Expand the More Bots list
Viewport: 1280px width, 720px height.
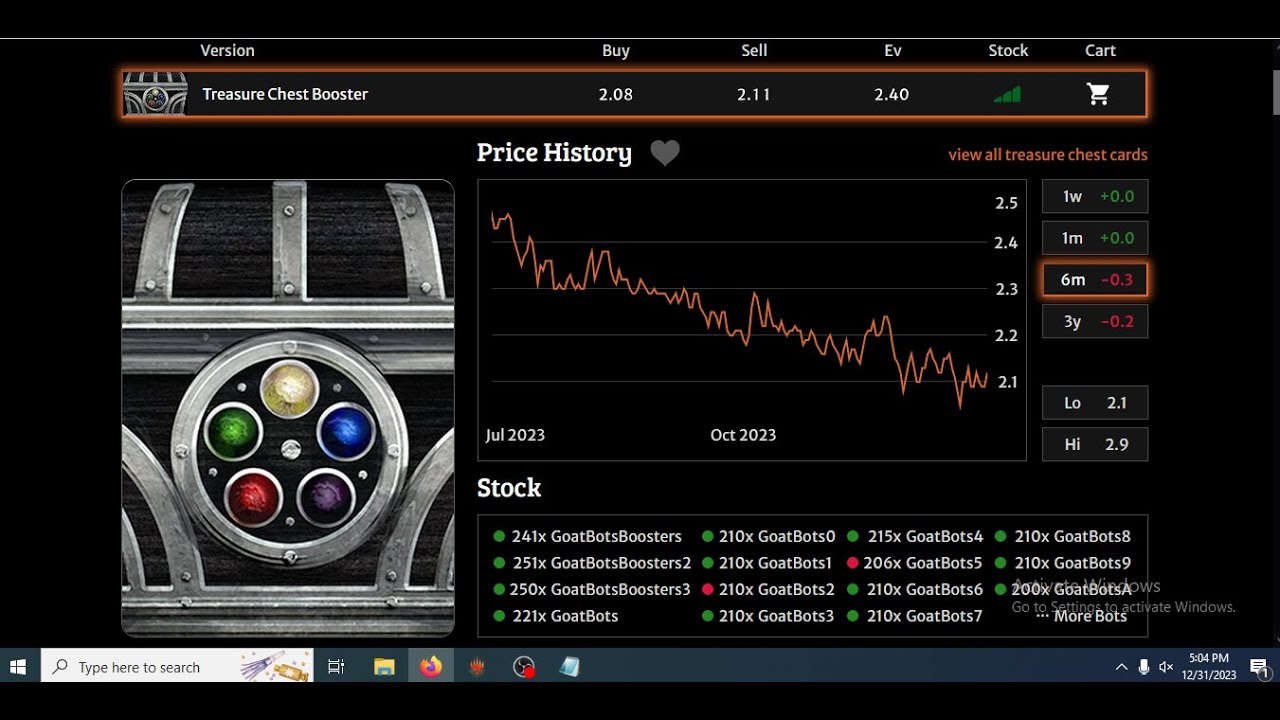(1082, 616)
